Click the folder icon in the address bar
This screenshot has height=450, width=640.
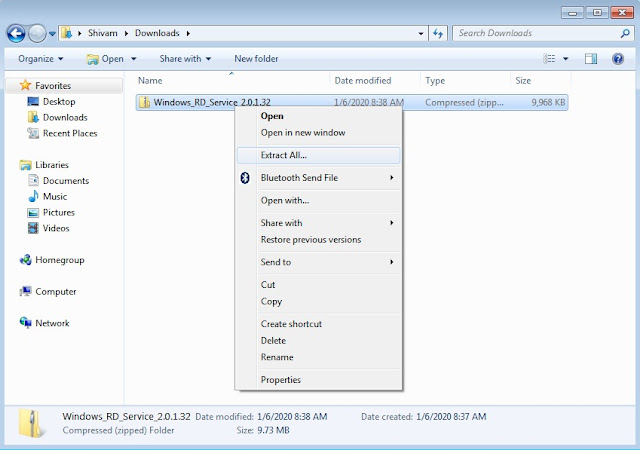tap(67, 33)
